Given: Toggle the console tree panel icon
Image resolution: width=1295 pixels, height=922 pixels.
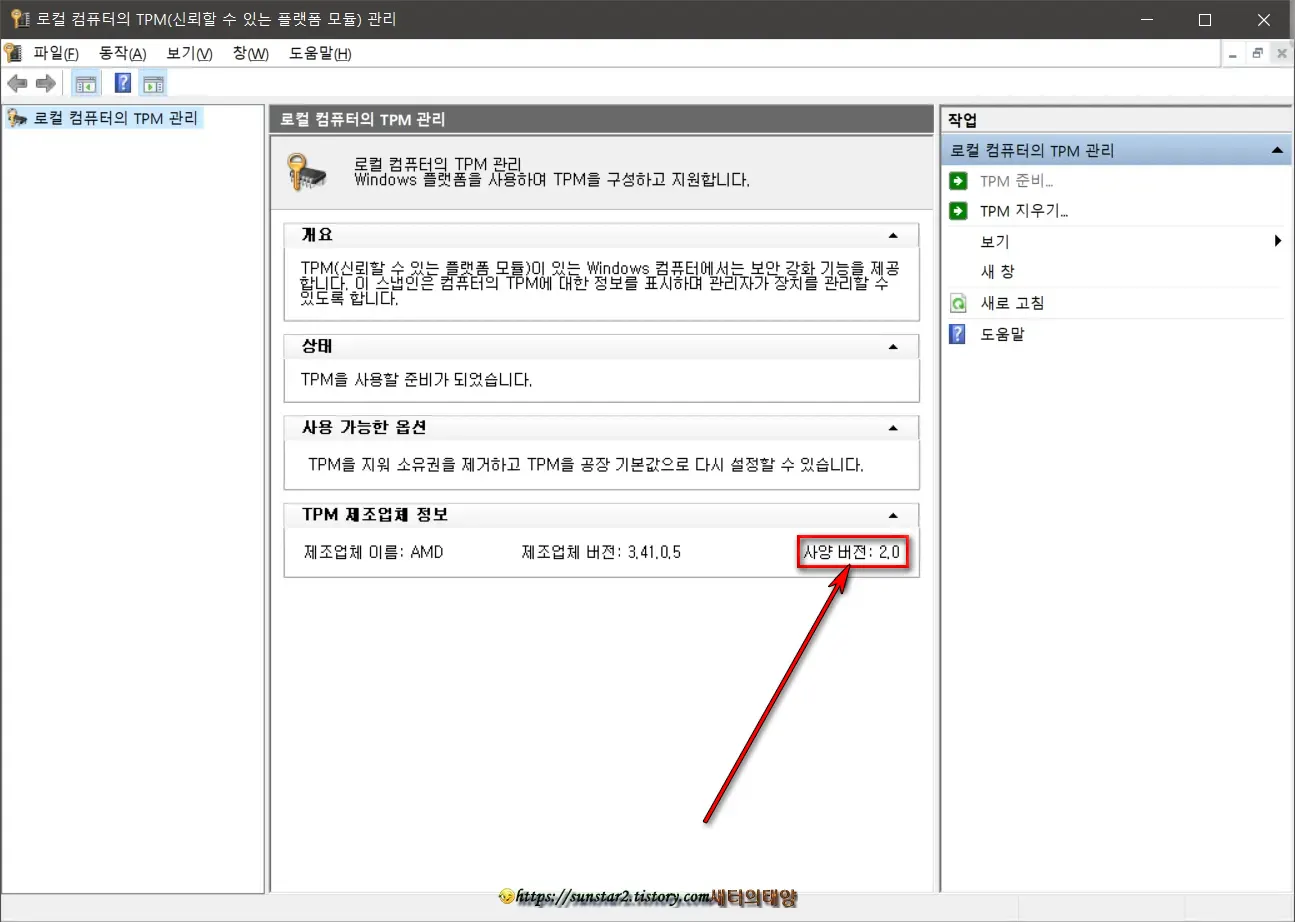Looking at the screenshot, I should [86, 83].
